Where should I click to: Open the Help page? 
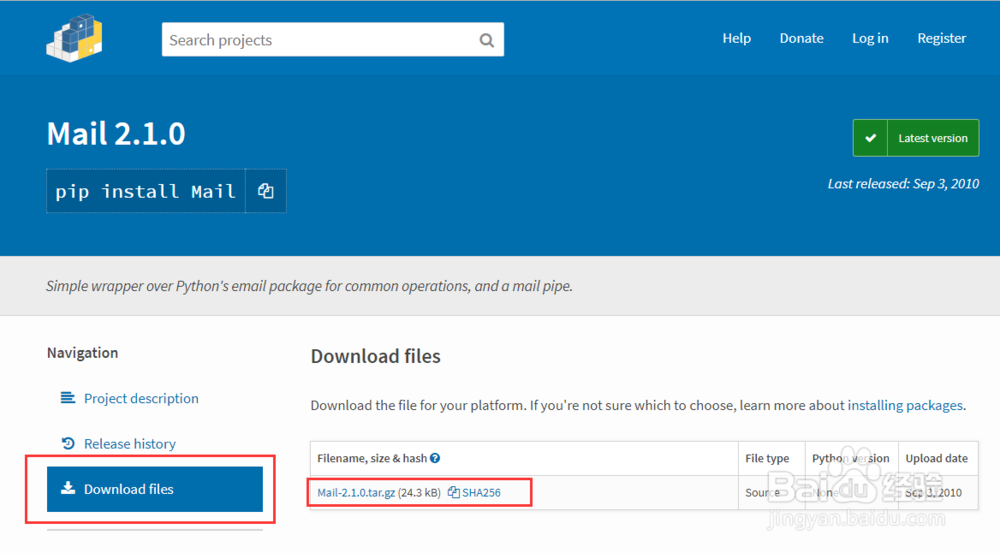(736, 38)
